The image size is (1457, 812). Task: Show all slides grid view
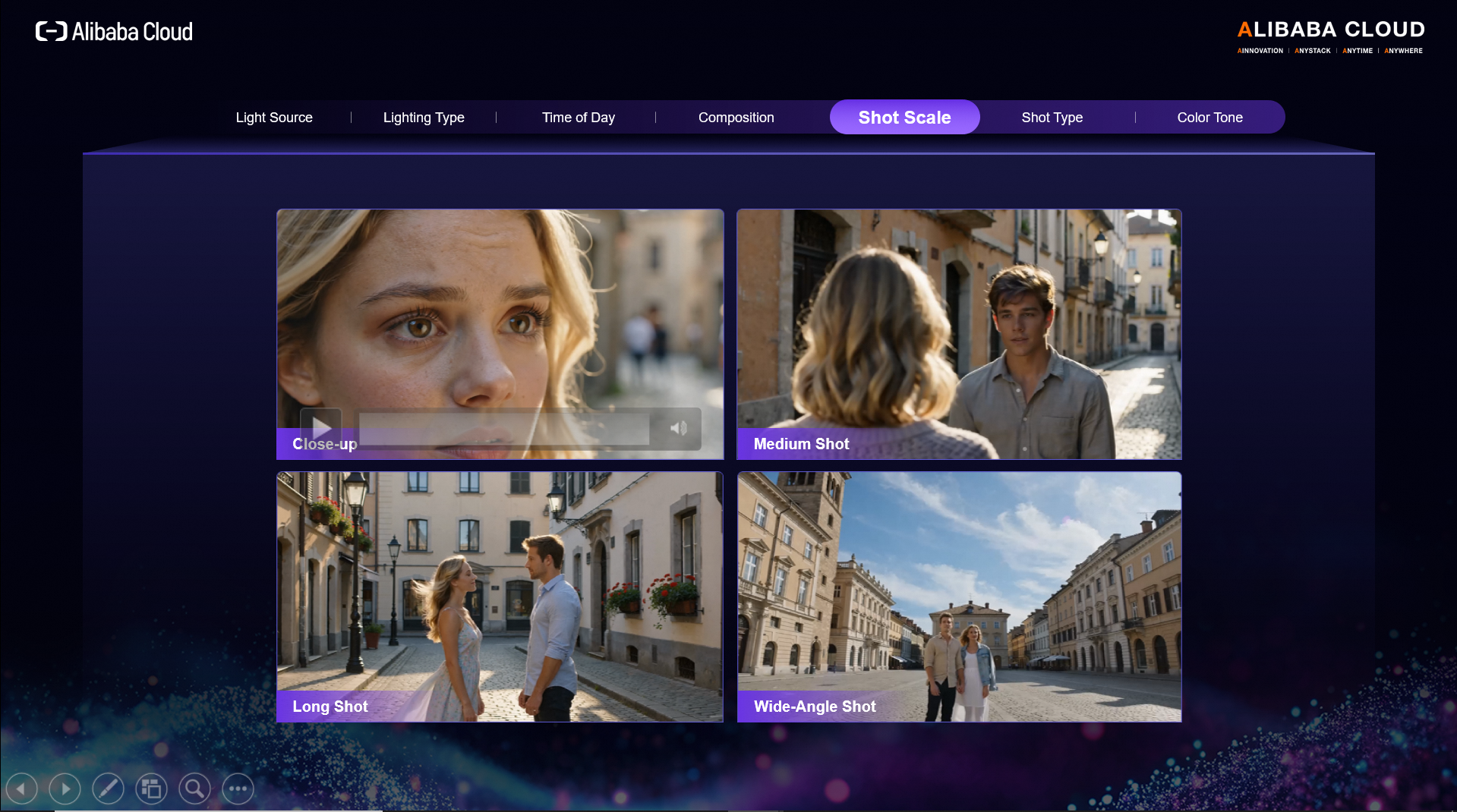tap(151, 789)
